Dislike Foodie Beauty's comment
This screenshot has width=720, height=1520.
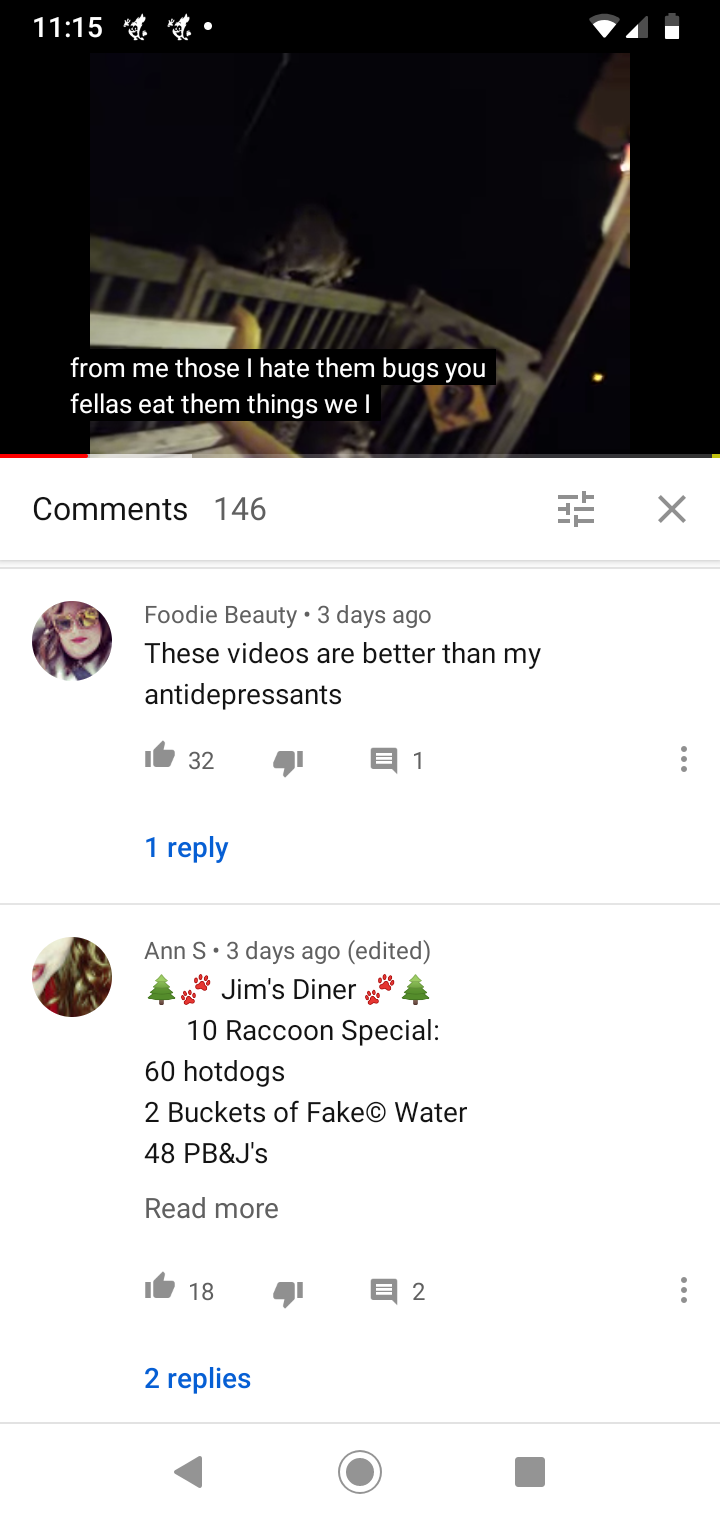[x=288, y=762]
